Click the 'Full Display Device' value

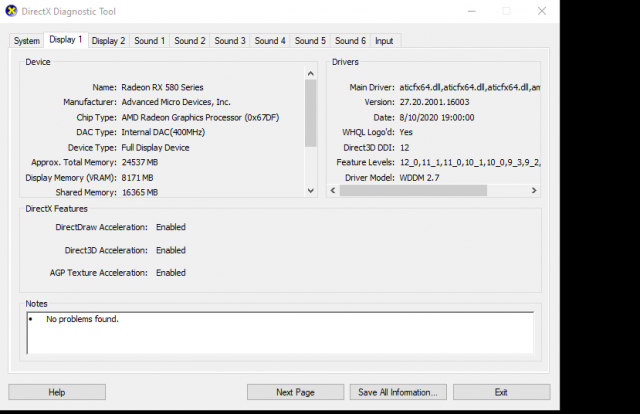[155, 148]
